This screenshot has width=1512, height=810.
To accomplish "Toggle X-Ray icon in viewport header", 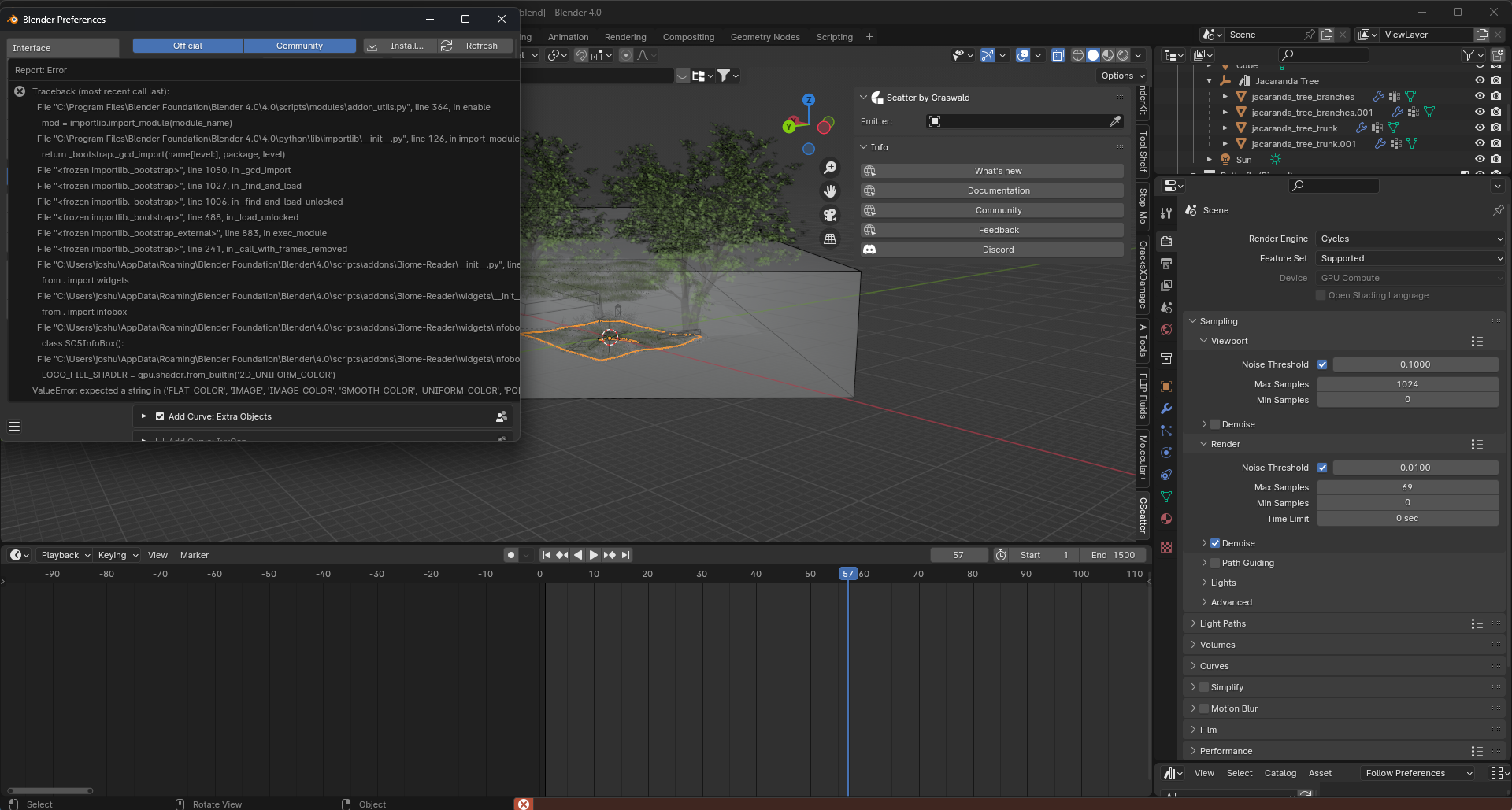I will (1058, 55).
